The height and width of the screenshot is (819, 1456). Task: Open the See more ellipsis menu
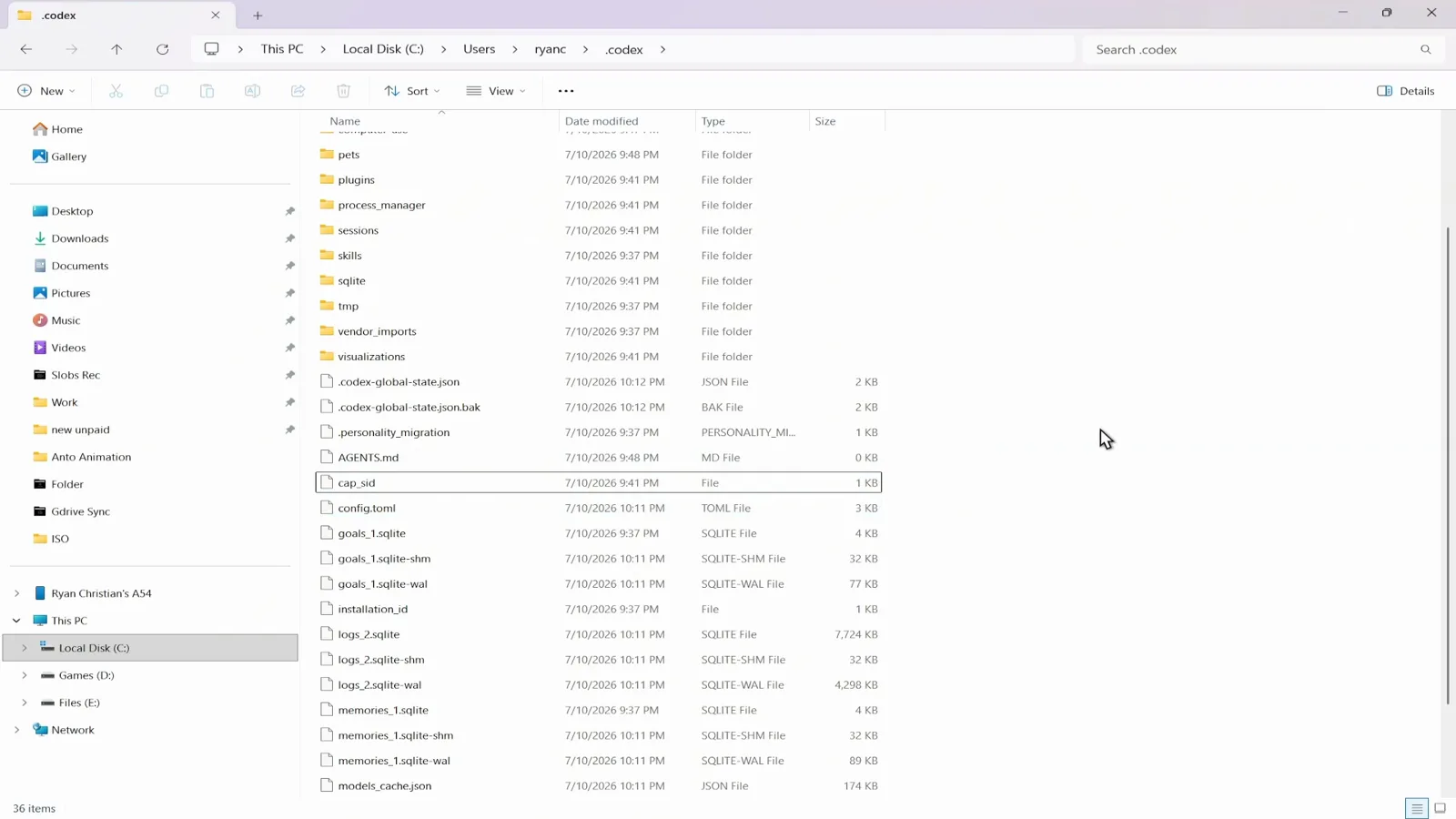coord(566,91)
